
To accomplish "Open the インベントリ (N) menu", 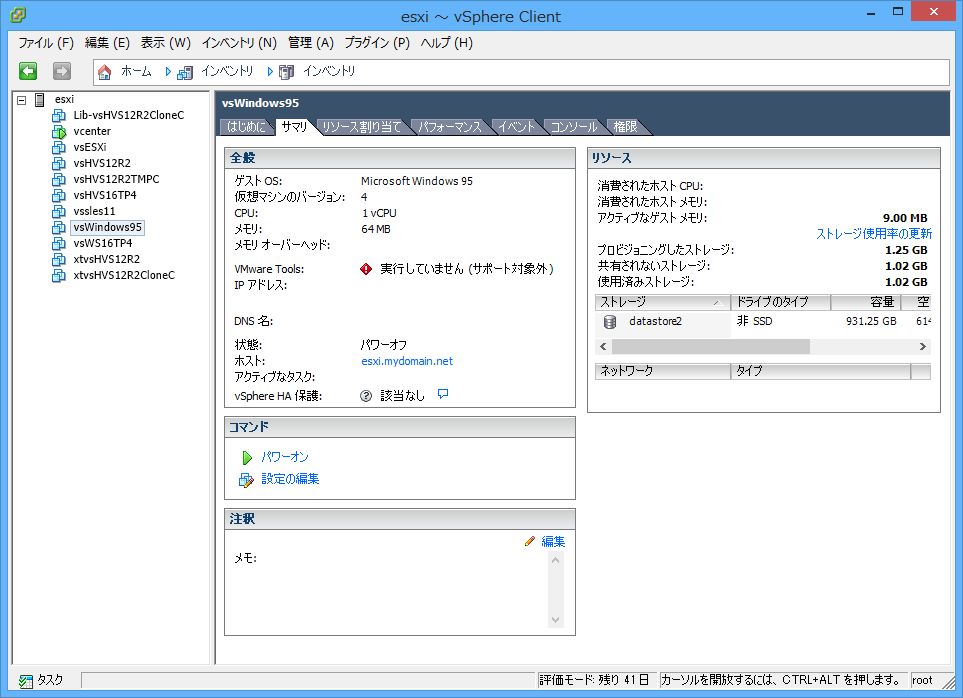I will (x=240, y=43).
